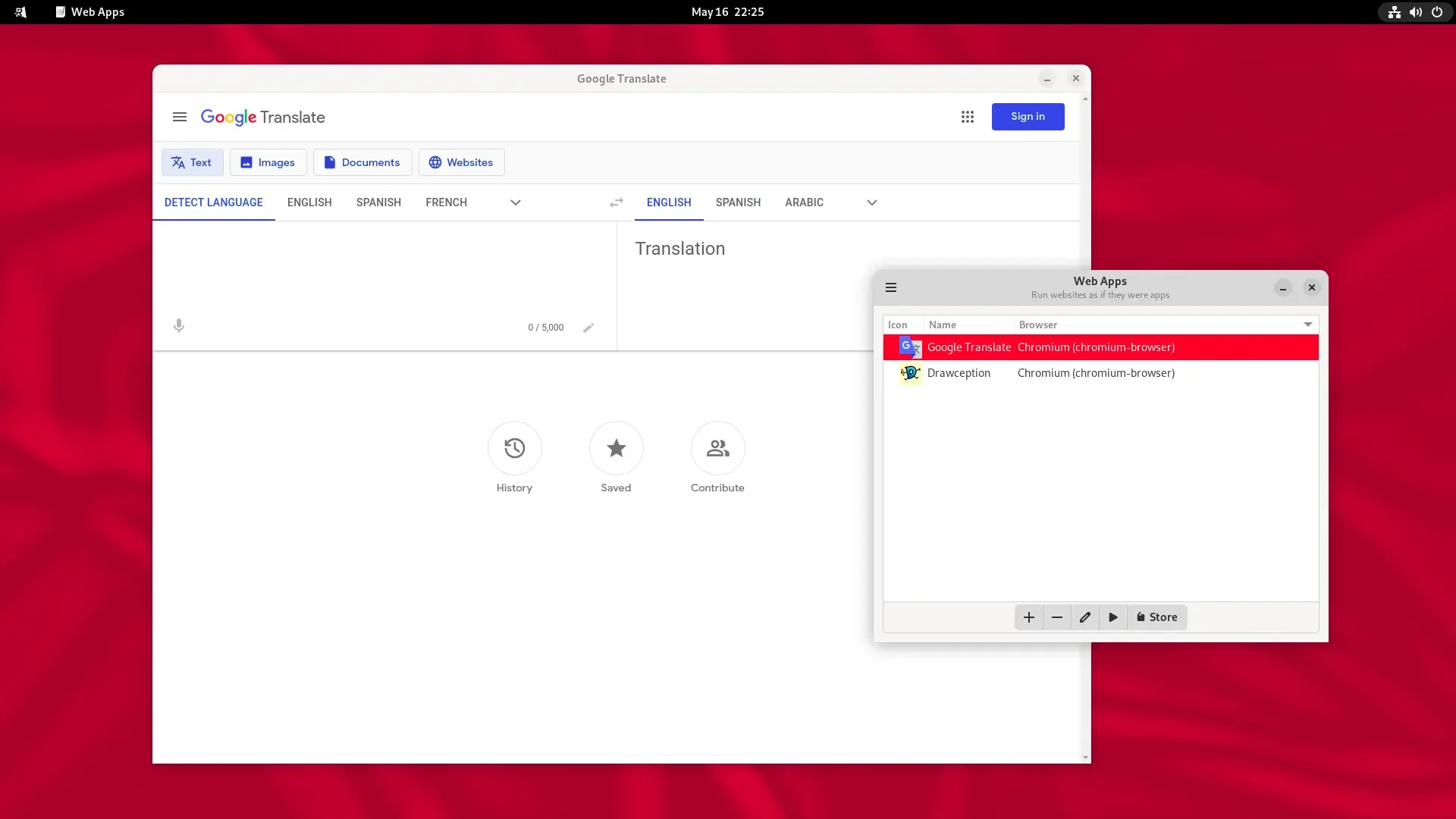Edit the selected web app with the pencil button
Viewport: 1456px width, 819px height.
tap(1085, 617)
